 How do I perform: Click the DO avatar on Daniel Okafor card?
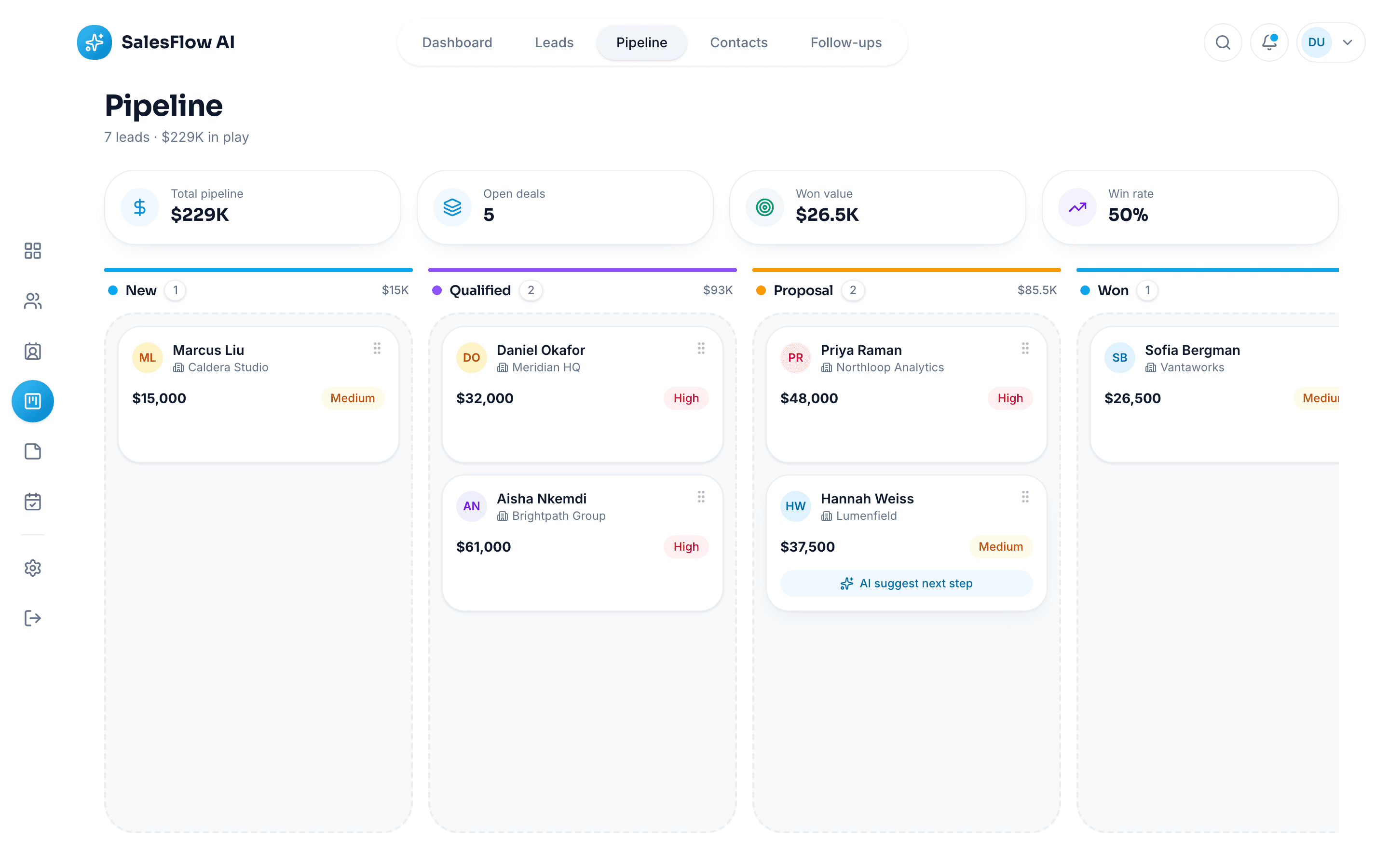pyautogui.click(x=471, y=358)
